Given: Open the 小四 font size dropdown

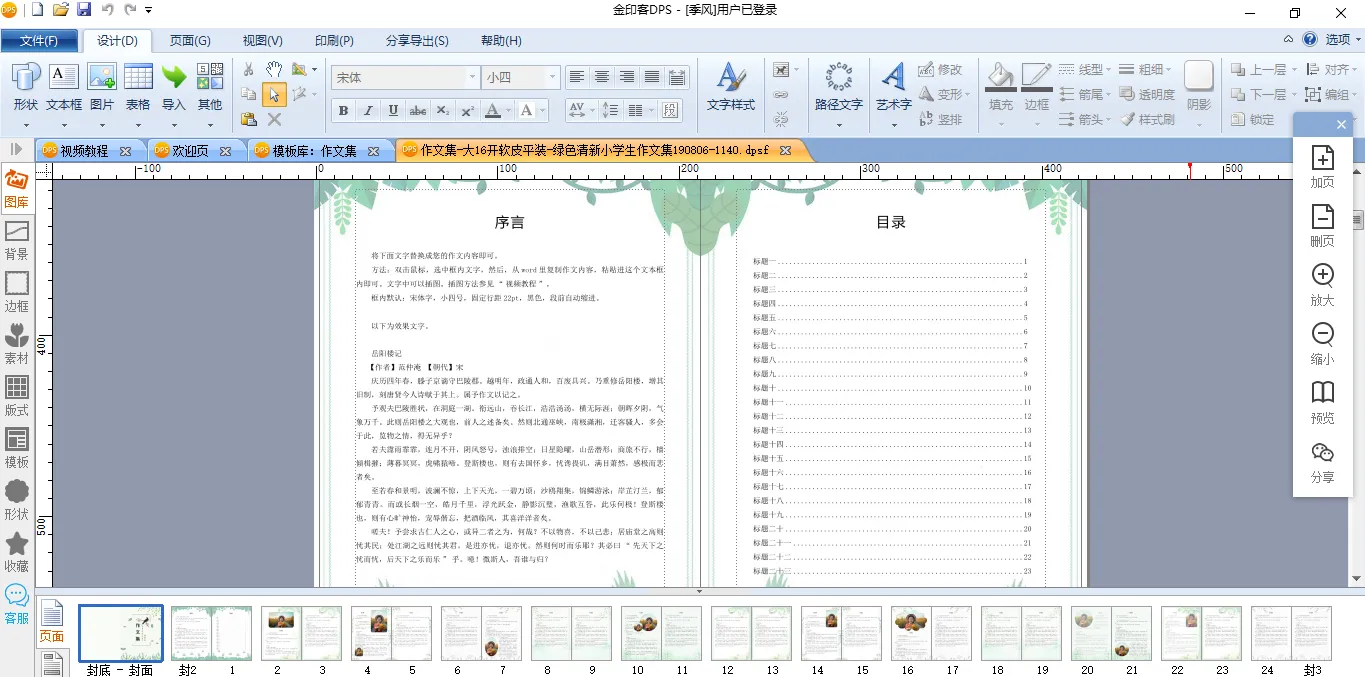Looking at the screenshot, I should (551, 77).
